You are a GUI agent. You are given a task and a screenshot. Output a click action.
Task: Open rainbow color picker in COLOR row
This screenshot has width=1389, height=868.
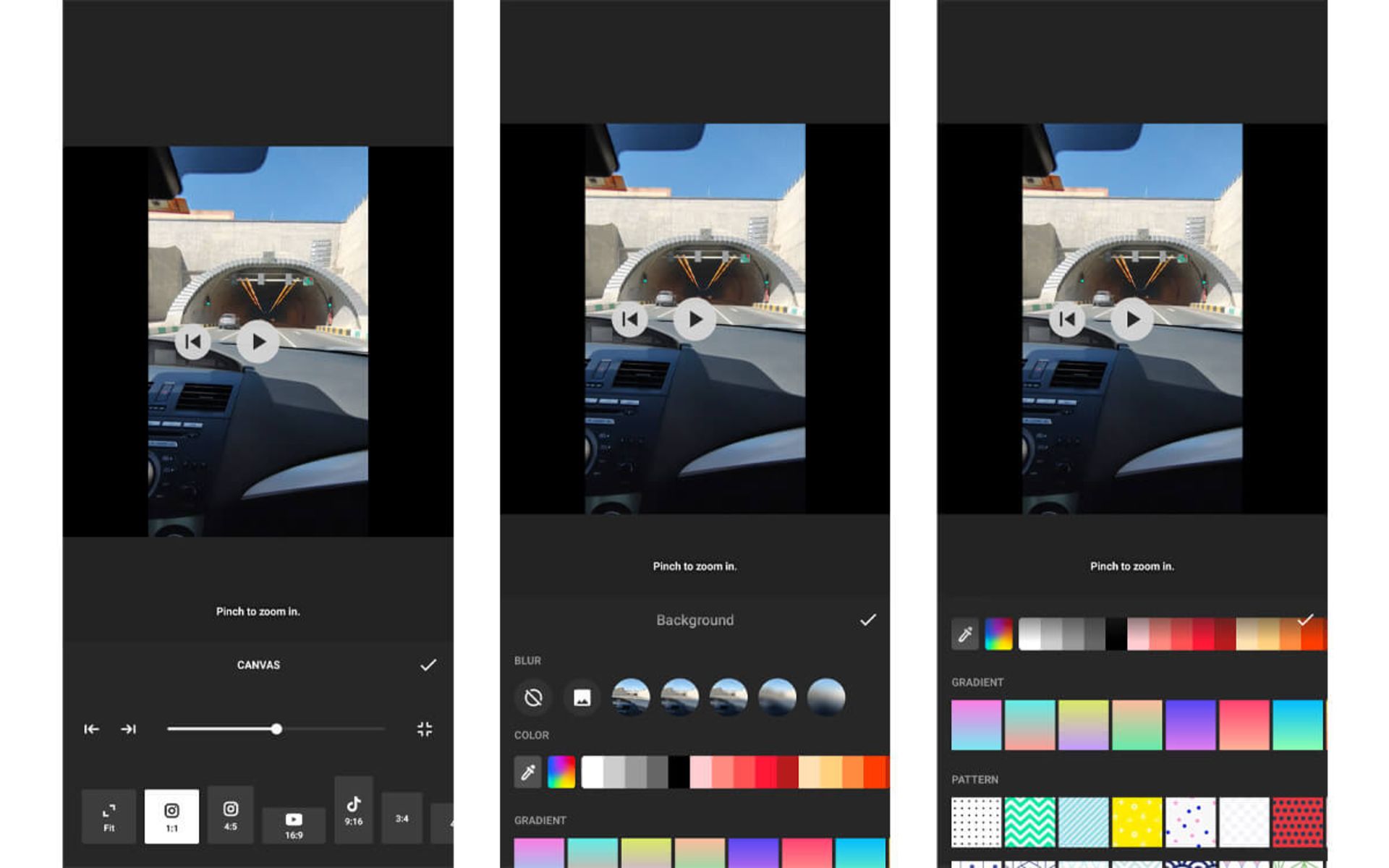pos(561,772)
